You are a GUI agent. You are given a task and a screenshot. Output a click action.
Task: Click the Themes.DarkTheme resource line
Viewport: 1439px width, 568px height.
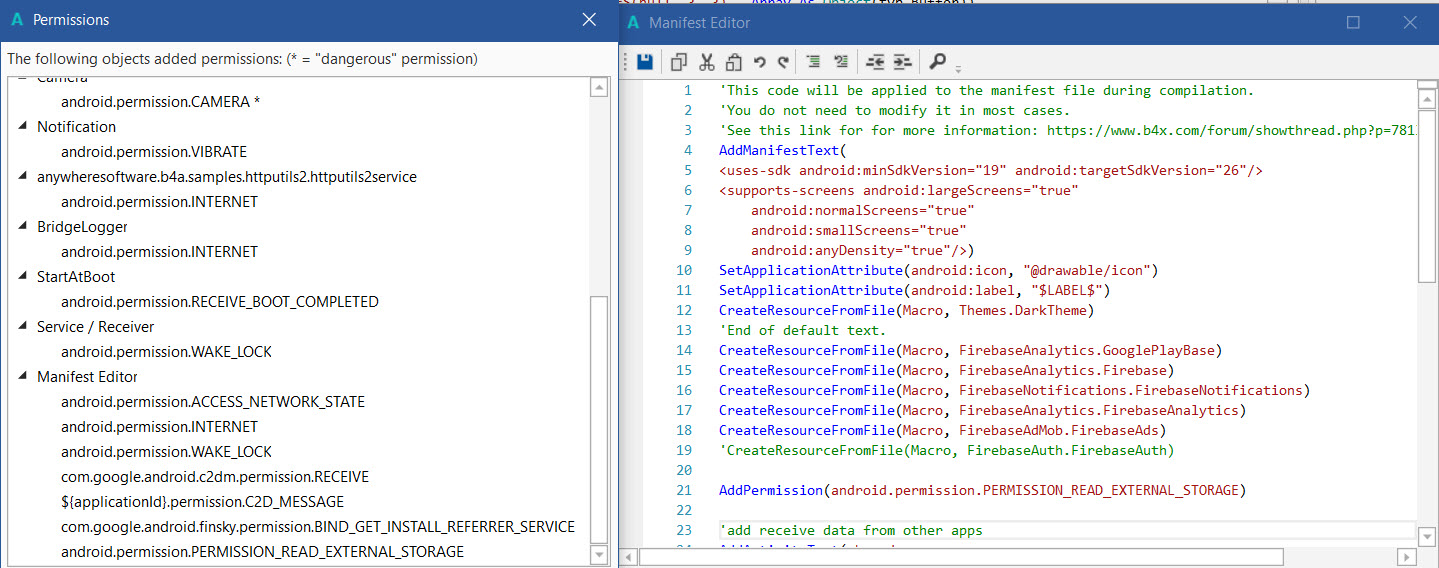point(906,310)
